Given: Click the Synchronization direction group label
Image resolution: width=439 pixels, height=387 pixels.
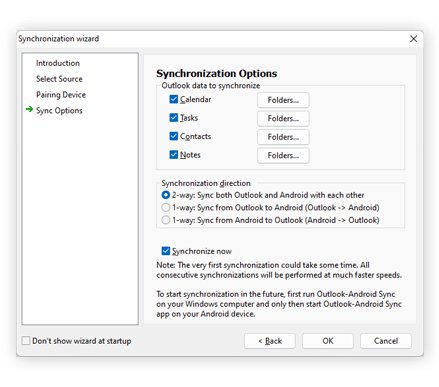Looking at the screenshot, I should [x=206, y=183].
